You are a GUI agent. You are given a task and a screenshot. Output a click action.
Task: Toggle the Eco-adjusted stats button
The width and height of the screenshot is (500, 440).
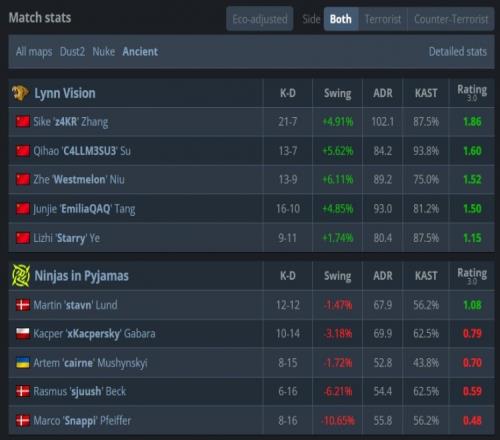(x=260, y=19)
